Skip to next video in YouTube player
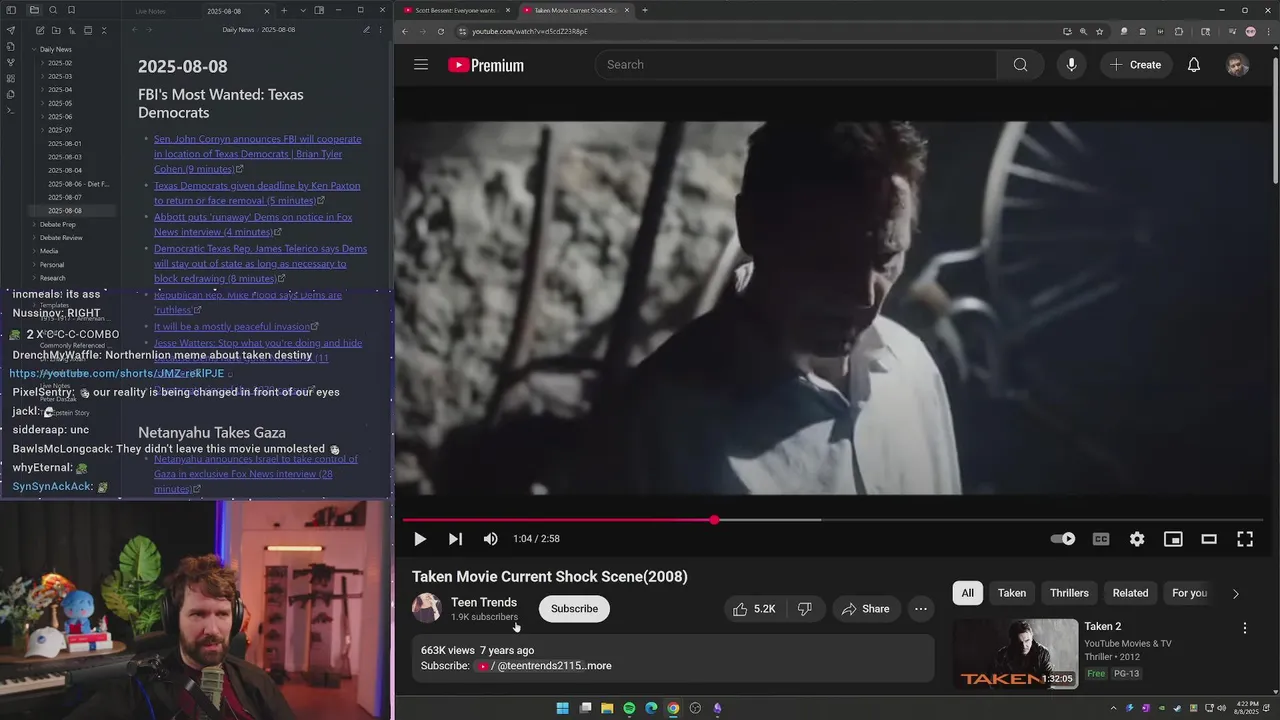Screen dimensions: 1280x720 (x=455, y=539)
